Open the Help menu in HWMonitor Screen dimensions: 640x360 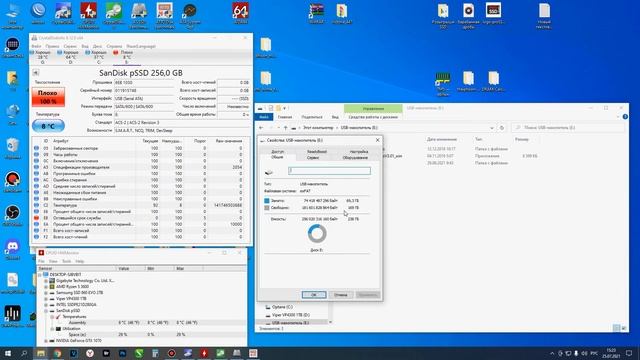tap(80, 261)
